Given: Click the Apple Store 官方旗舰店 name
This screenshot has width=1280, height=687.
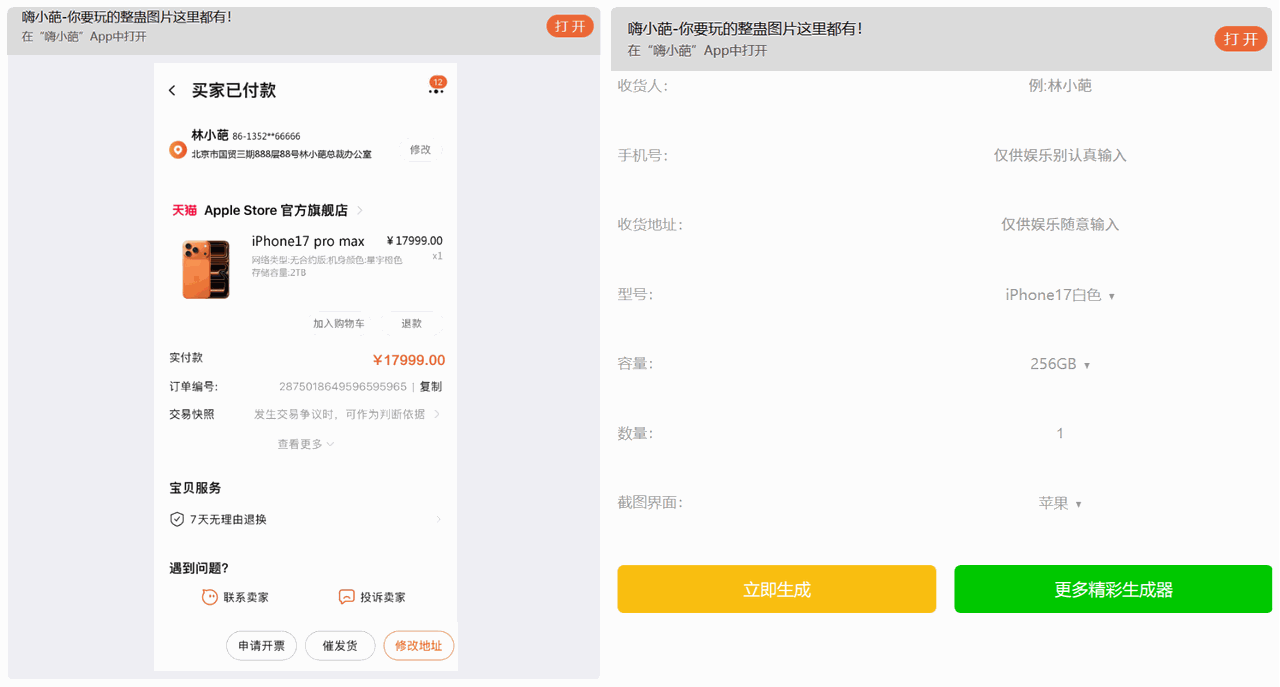Looking at the screenshot, I should pyautogui.click(x=276, y=211).
